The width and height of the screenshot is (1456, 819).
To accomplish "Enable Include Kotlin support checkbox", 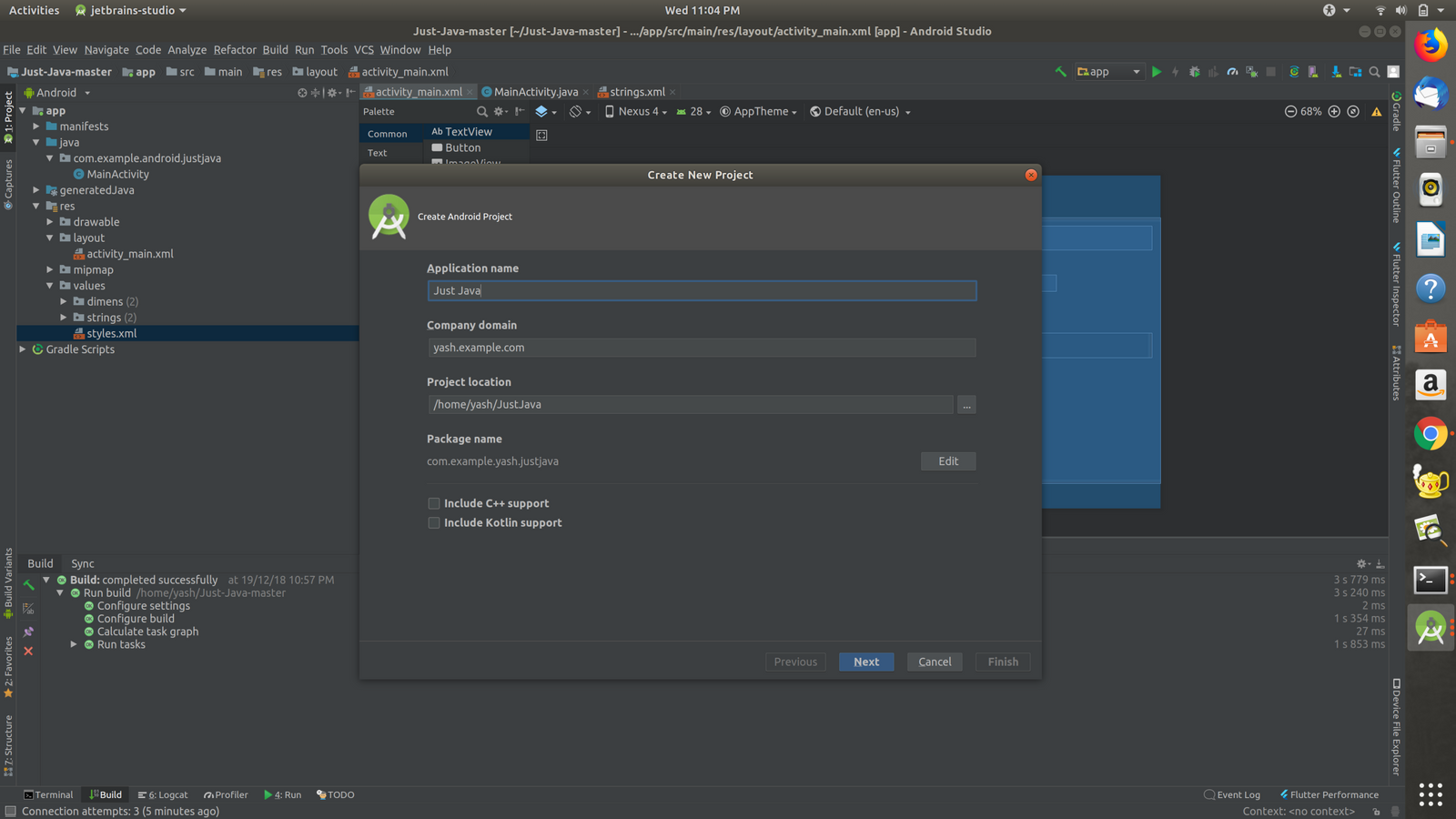I will click(434, 523).
